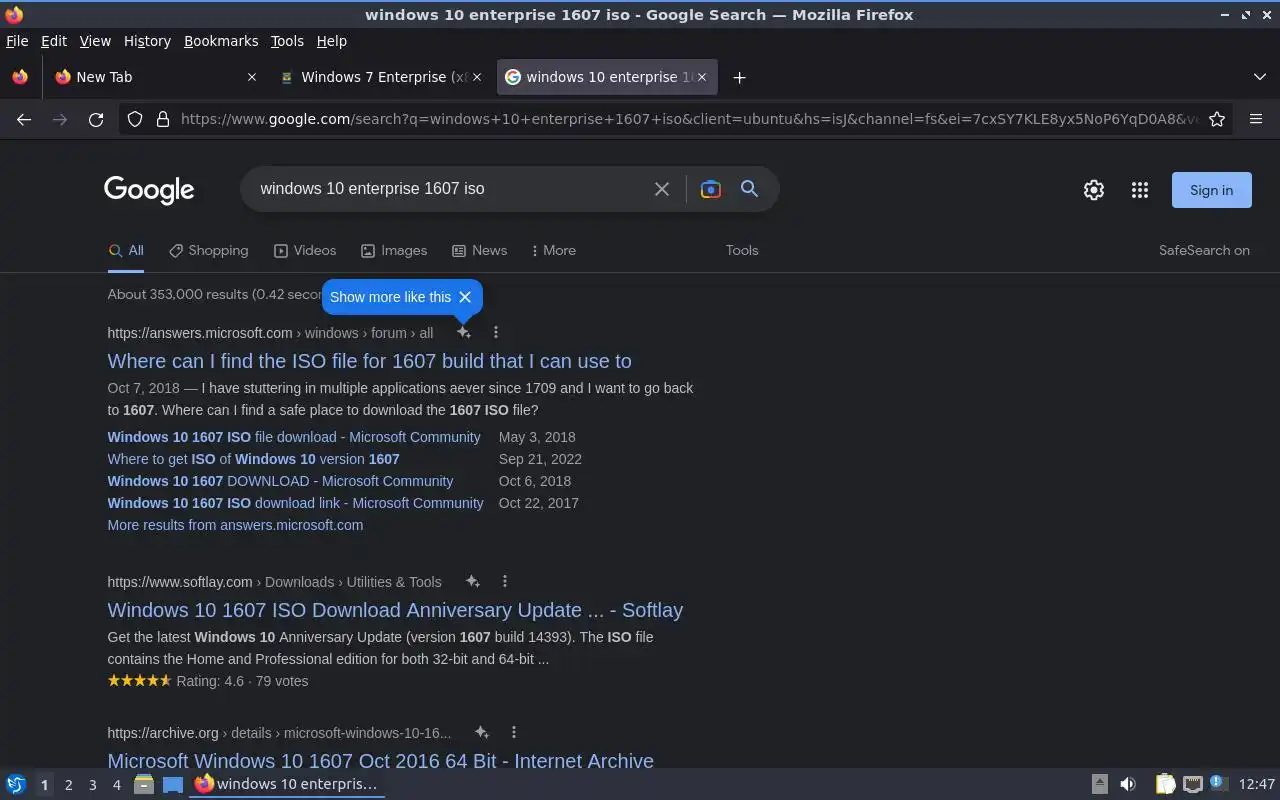Viewport: 1280px width, 800px height.
Task: Select the Videos results tab
Action: pos(305,251)
